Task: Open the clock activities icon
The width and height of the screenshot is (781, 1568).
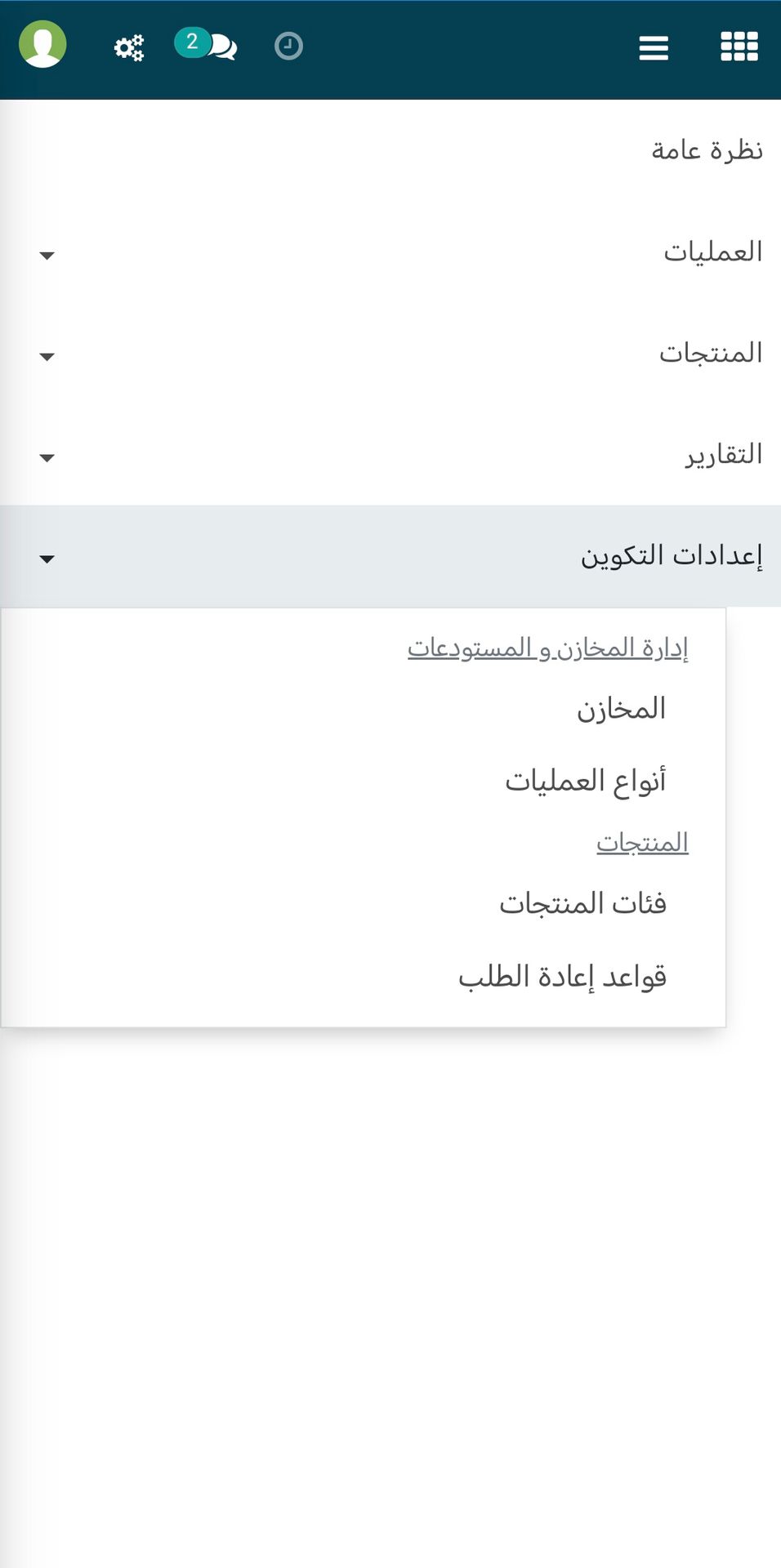Action: [288, 47]
